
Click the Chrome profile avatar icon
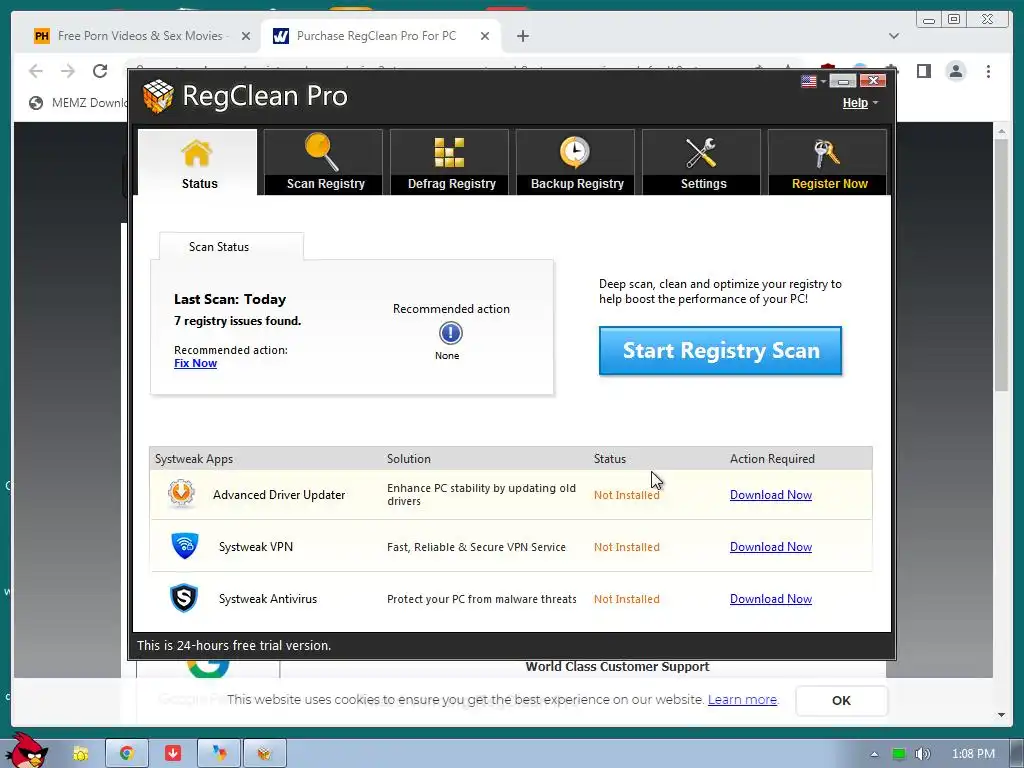tap(956, 71)
